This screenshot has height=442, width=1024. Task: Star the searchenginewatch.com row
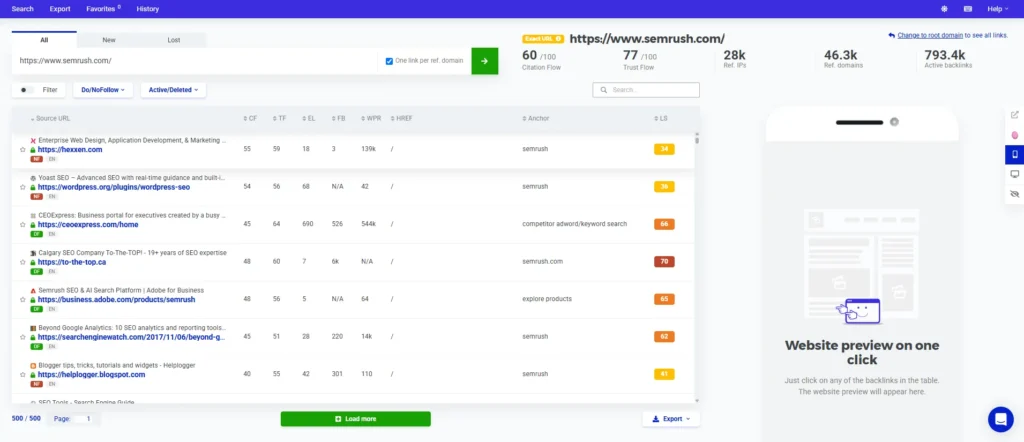(23, 338)
